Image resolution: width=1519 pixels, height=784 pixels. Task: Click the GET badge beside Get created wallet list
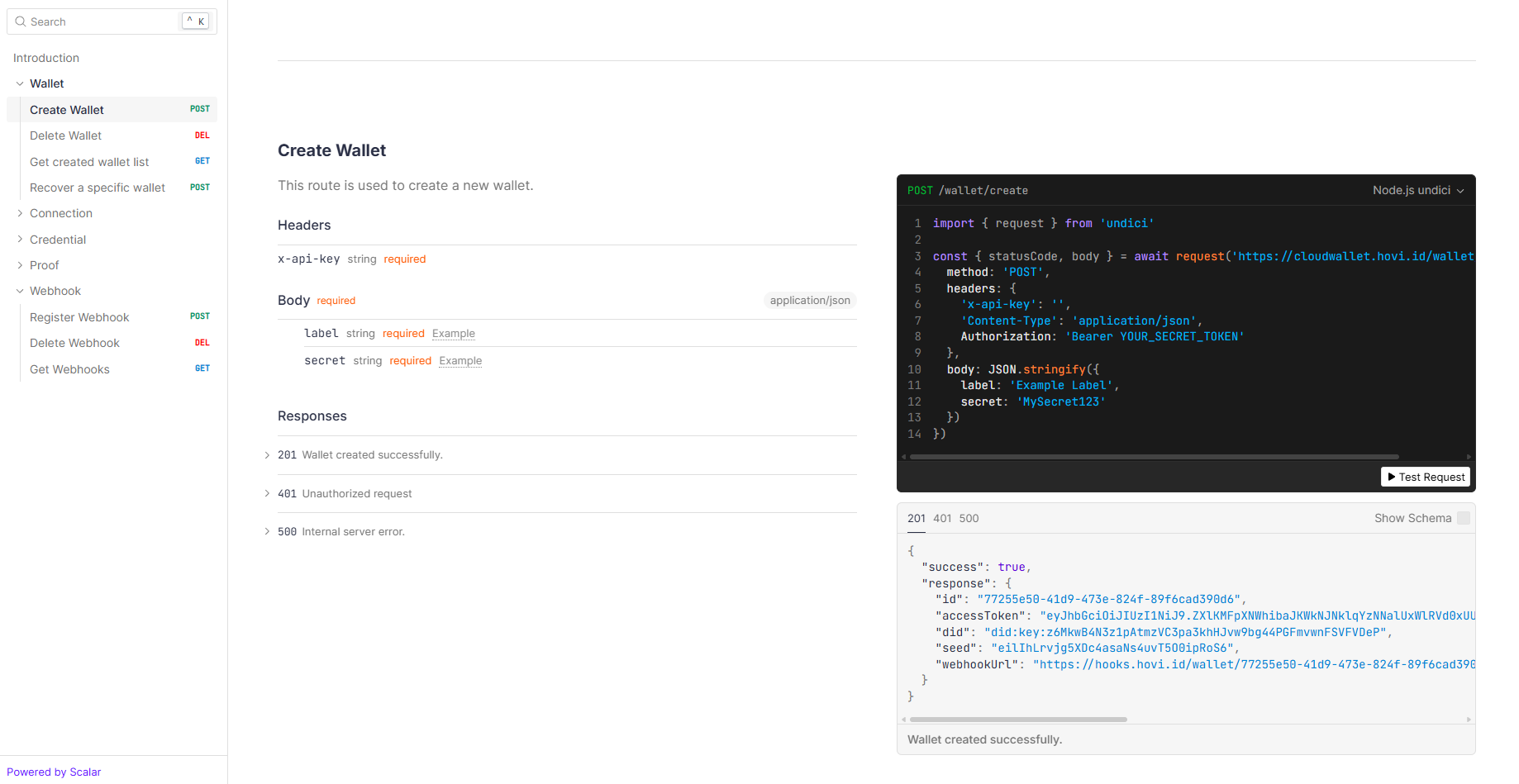click(202, 161)
